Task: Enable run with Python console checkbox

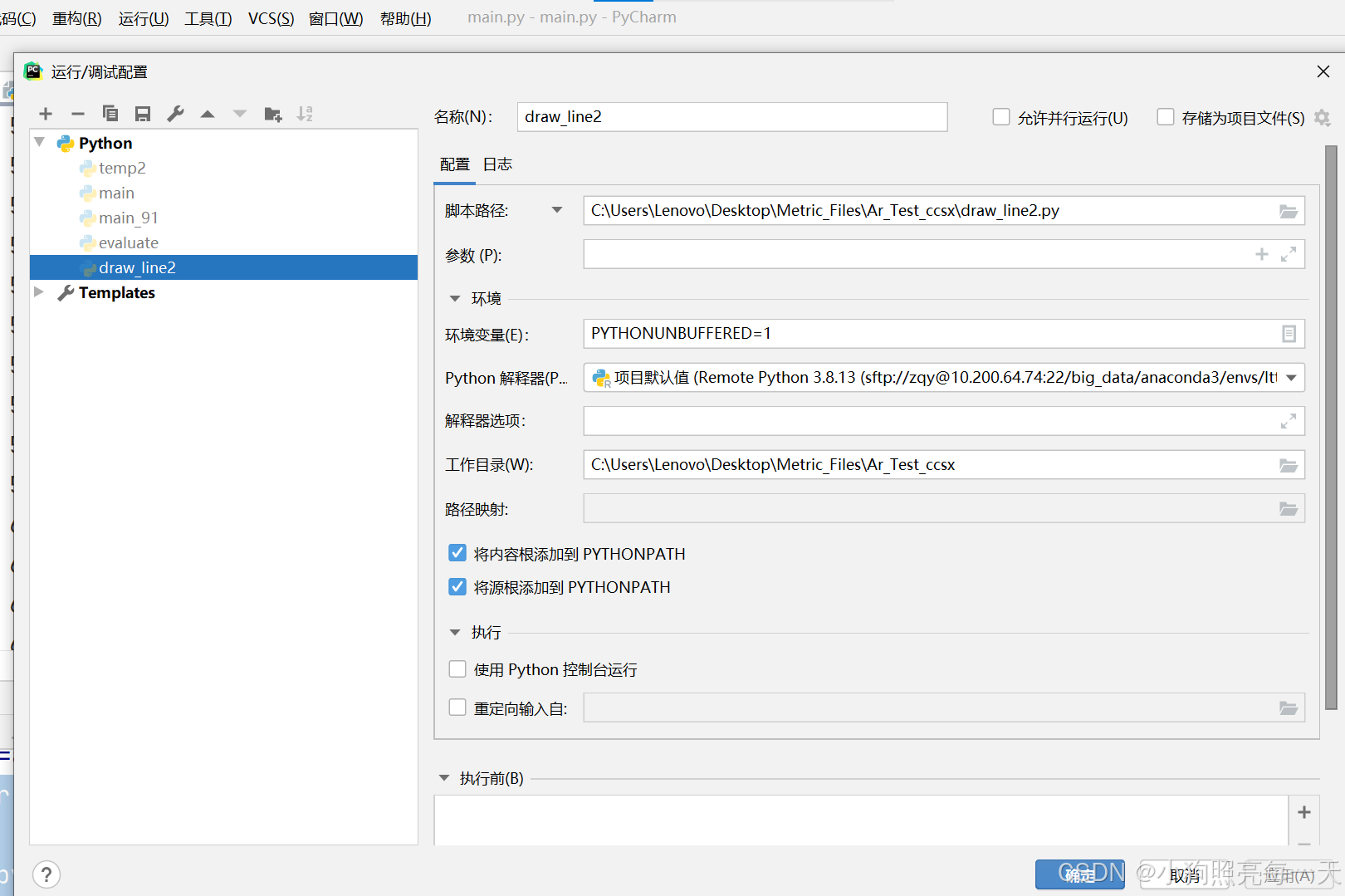Action: point(457,669)
